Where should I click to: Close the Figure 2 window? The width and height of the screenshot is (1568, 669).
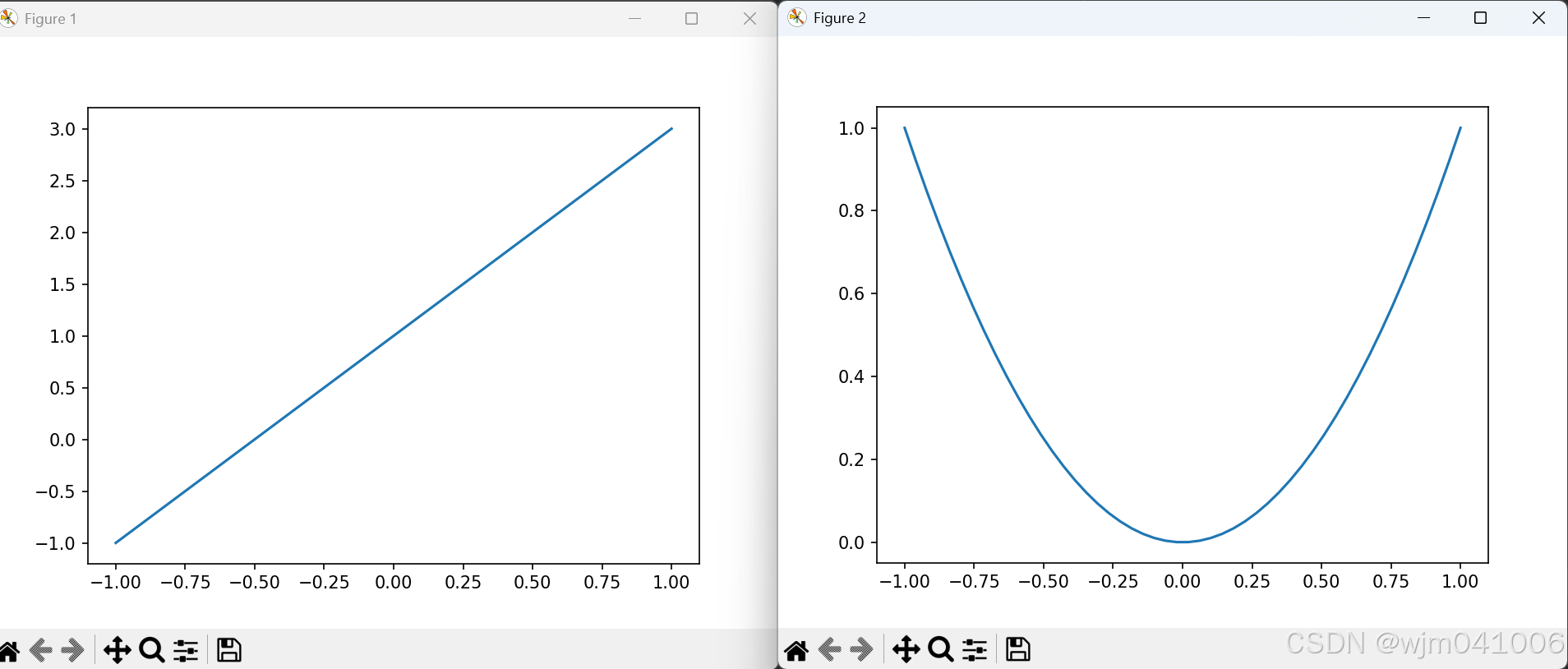tap(1538, 17)
